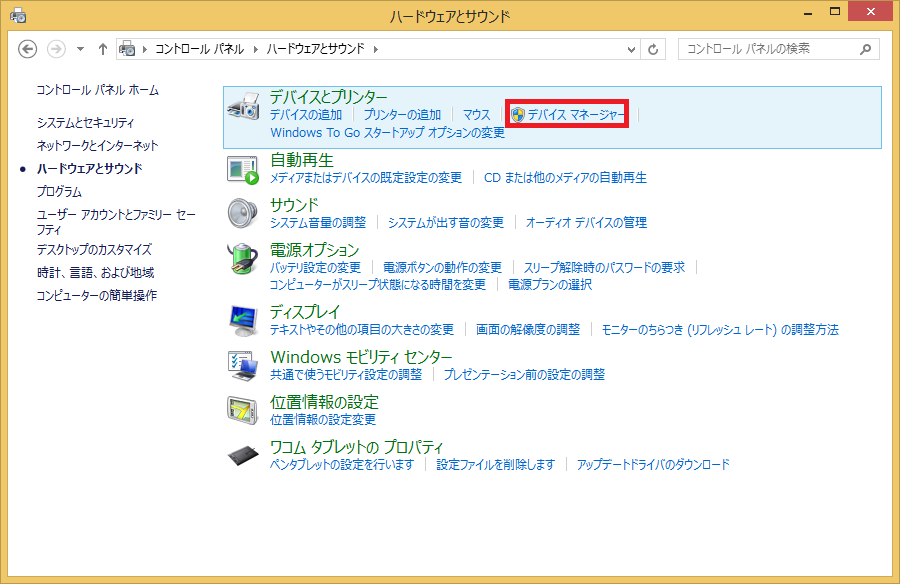Screen dimensions: 900x584
Task: Click コントロール パネル in the address breadcrumb
Action: (x=200, y=49)
